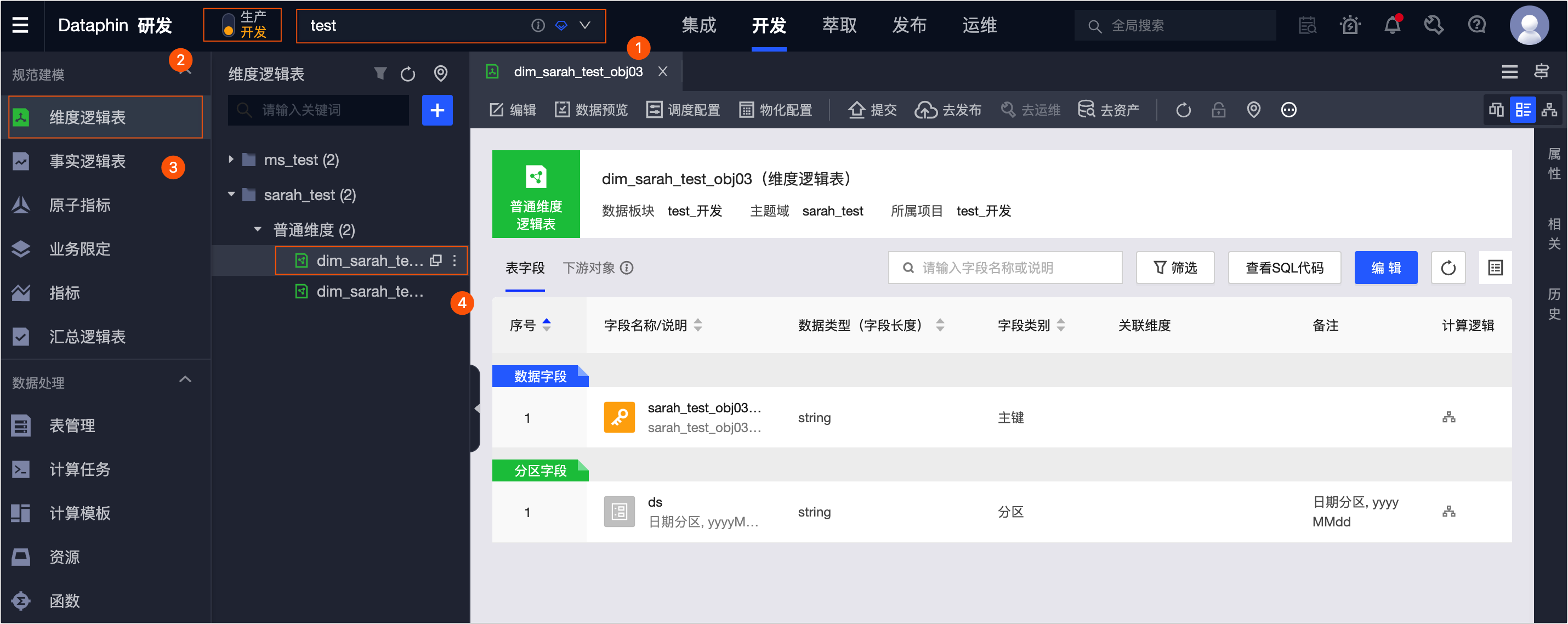Image resolution: width=1568 pixels, height=624 pixels.
Task: Click the 提交 submit icon in toolbar
Action: [x=856, y=110]
